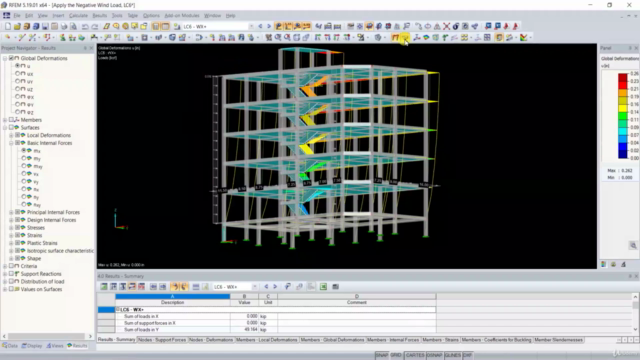This screenshot has width=640, height=360.
Task: Toggle GLINES in the status bar
Action: click(453, 355)
